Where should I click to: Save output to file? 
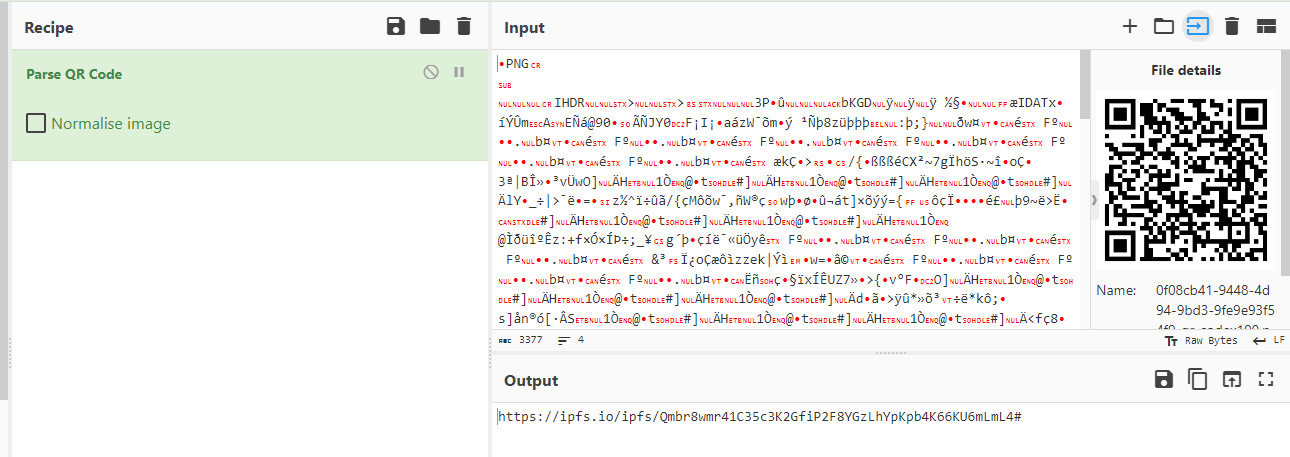click(x=1163, y=380)
